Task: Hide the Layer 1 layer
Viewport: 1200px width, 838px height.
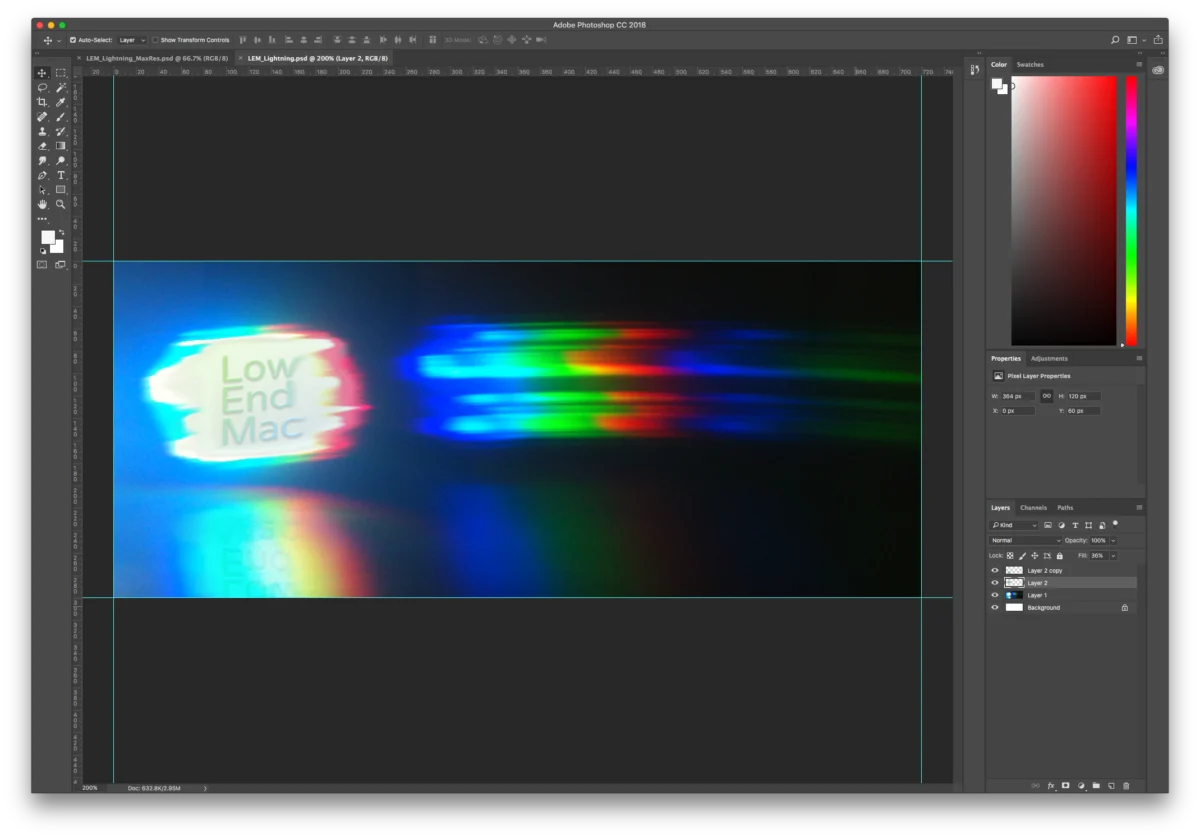Action: [x=995, y=595]
